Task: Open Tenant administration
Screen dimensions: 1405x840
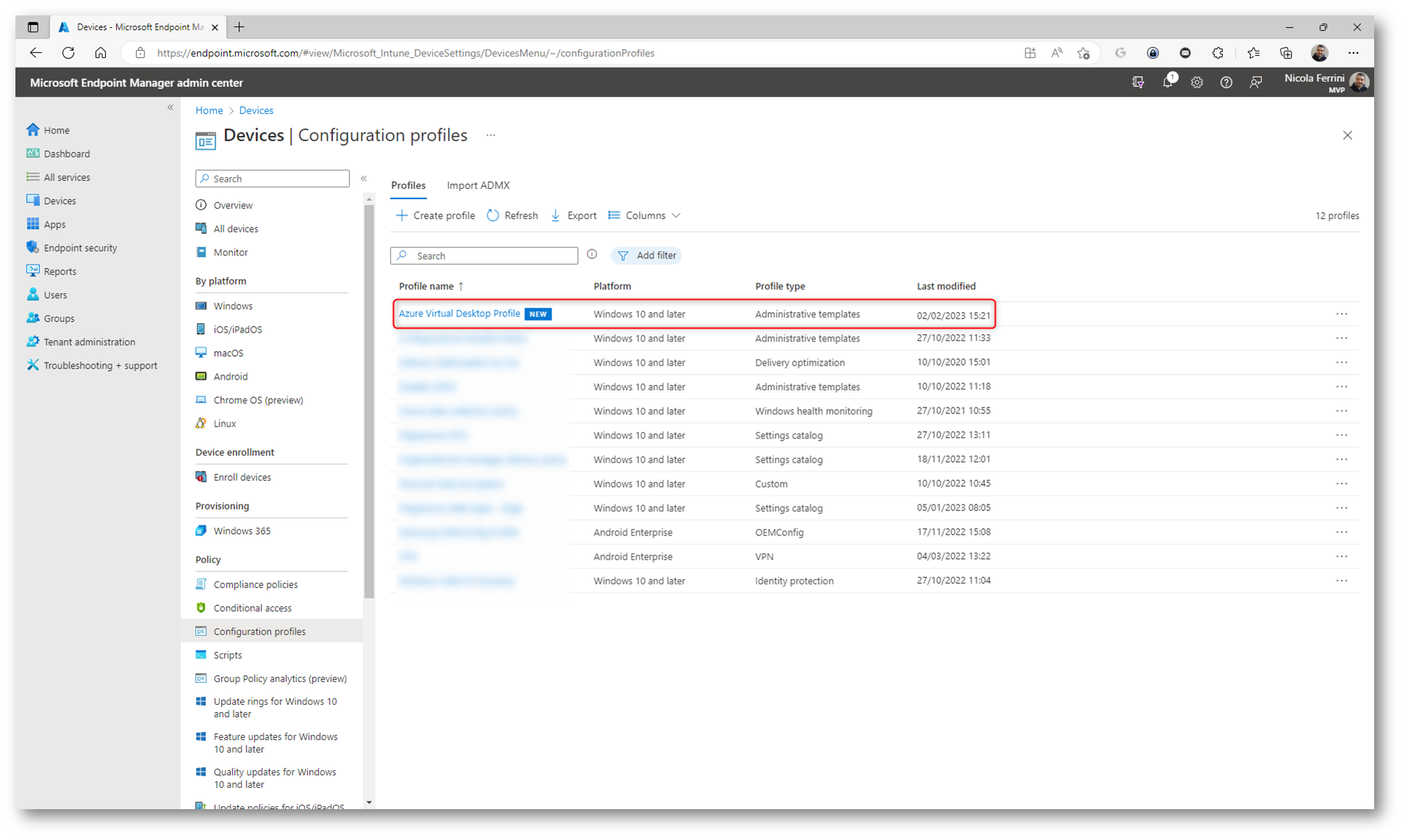Action: pos(81,341)
